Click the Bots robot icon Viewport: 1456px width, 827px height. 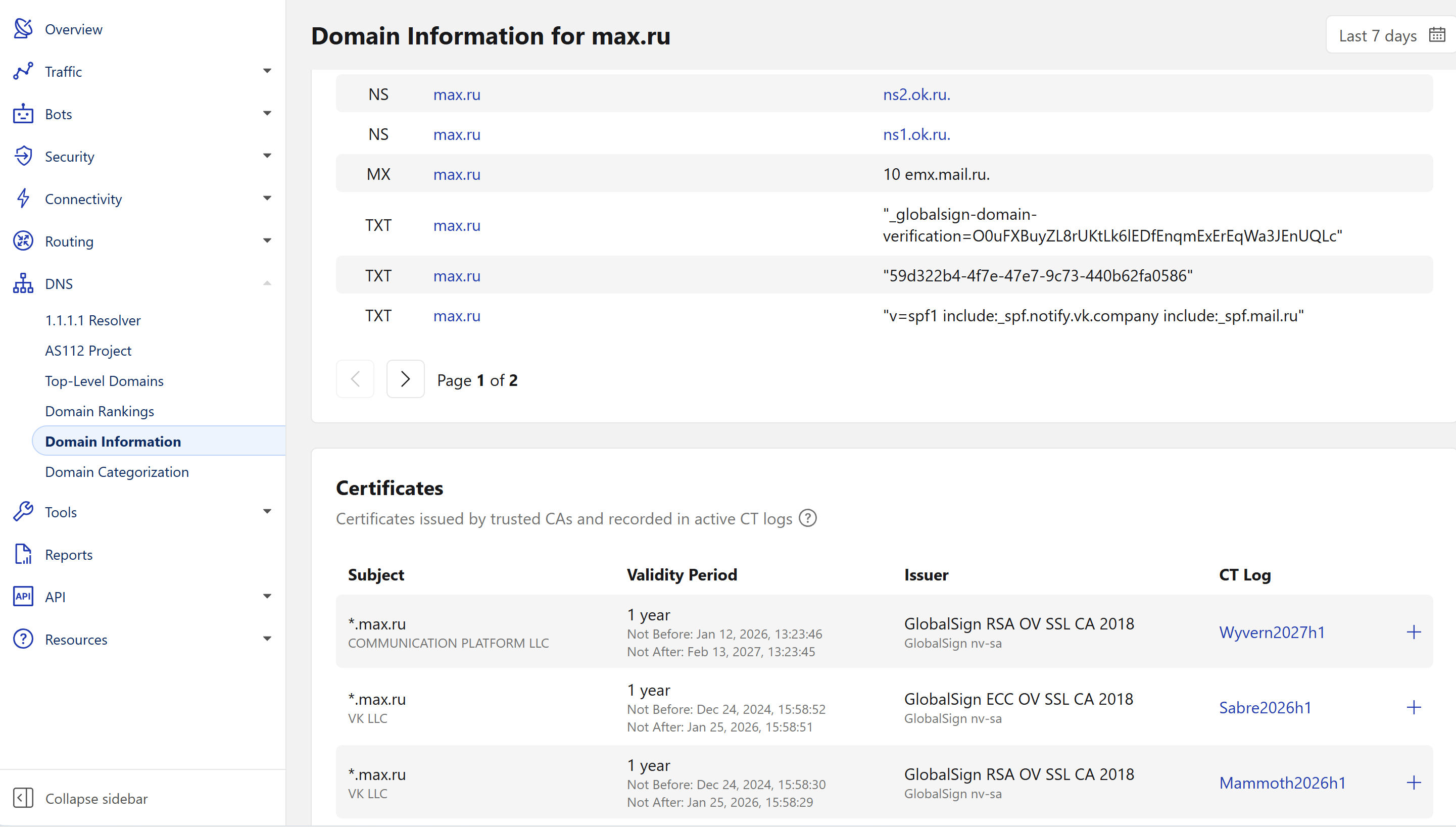[x=23, y=114]
